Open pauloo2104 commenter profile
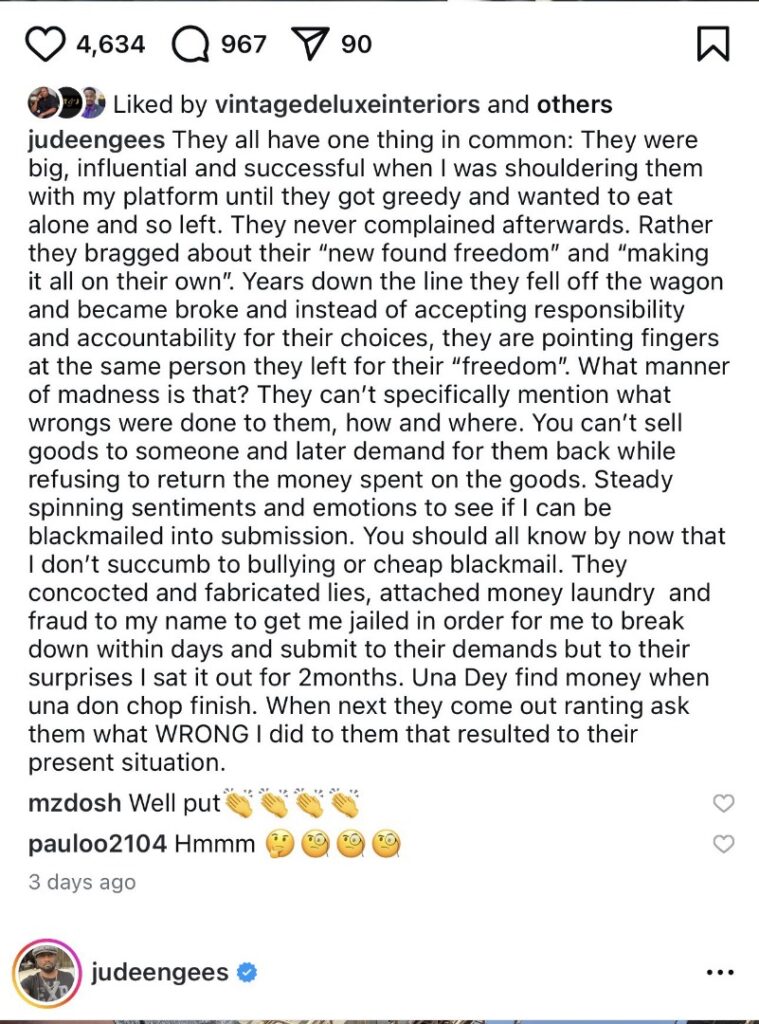759x1024 pixels. (97, 844)
